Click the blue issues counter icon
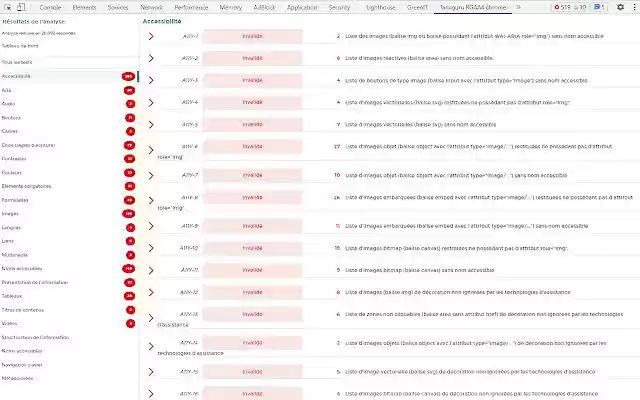The height and width of the screenshot is (400, 640). [599, 7]
